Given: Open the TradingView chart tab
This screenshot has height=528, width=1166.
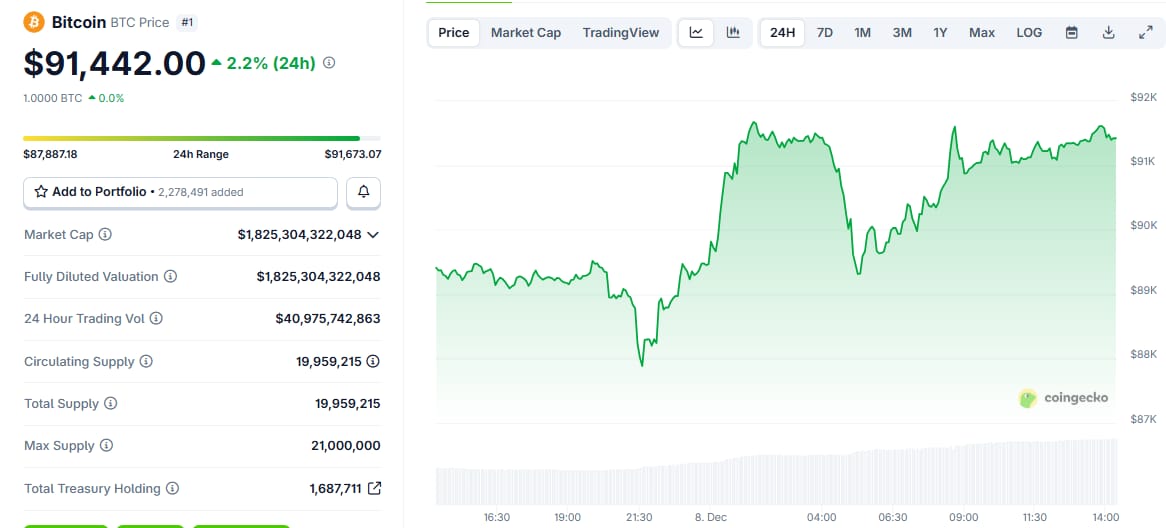Looking at the screenshot, I should click(x=621, y=33).
